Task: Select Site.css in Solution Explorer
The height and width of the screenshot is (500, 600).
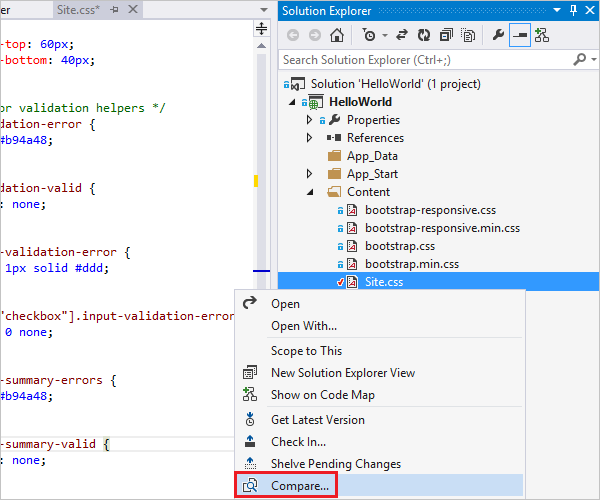Action: coord(384,282)
